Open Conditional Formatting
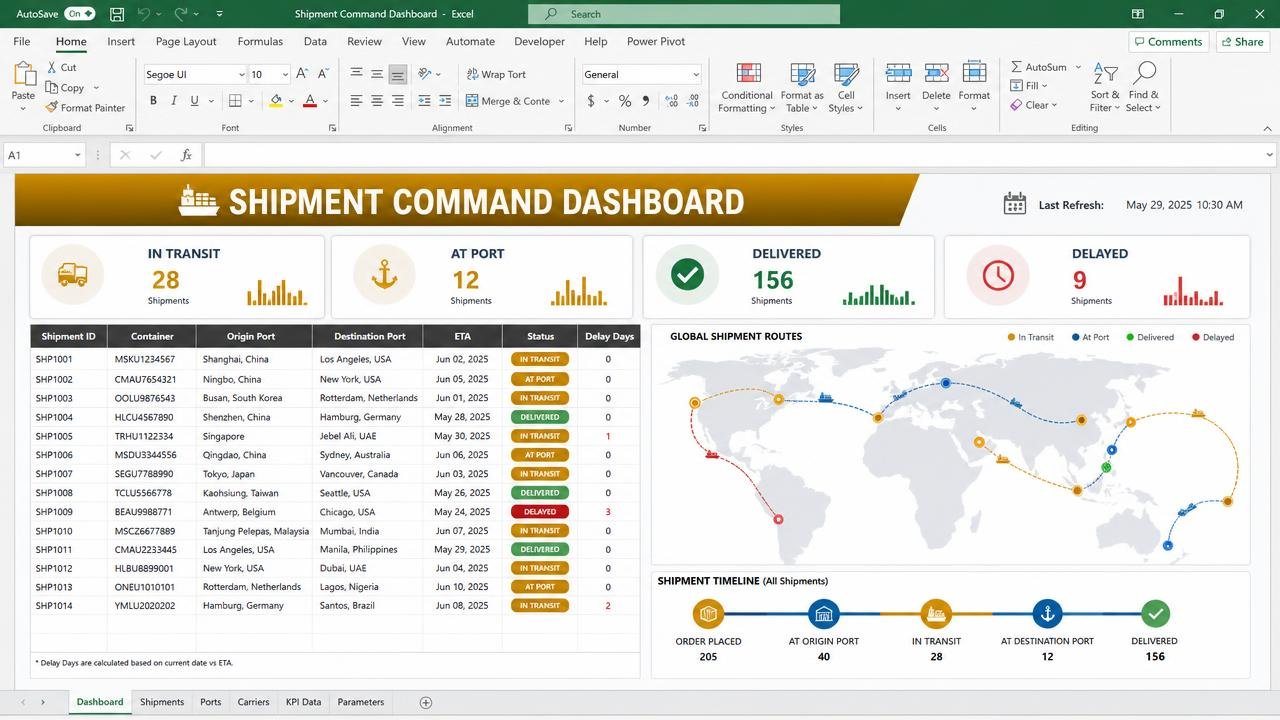Viewport: 1280px width, 720px height. (747, 87)
